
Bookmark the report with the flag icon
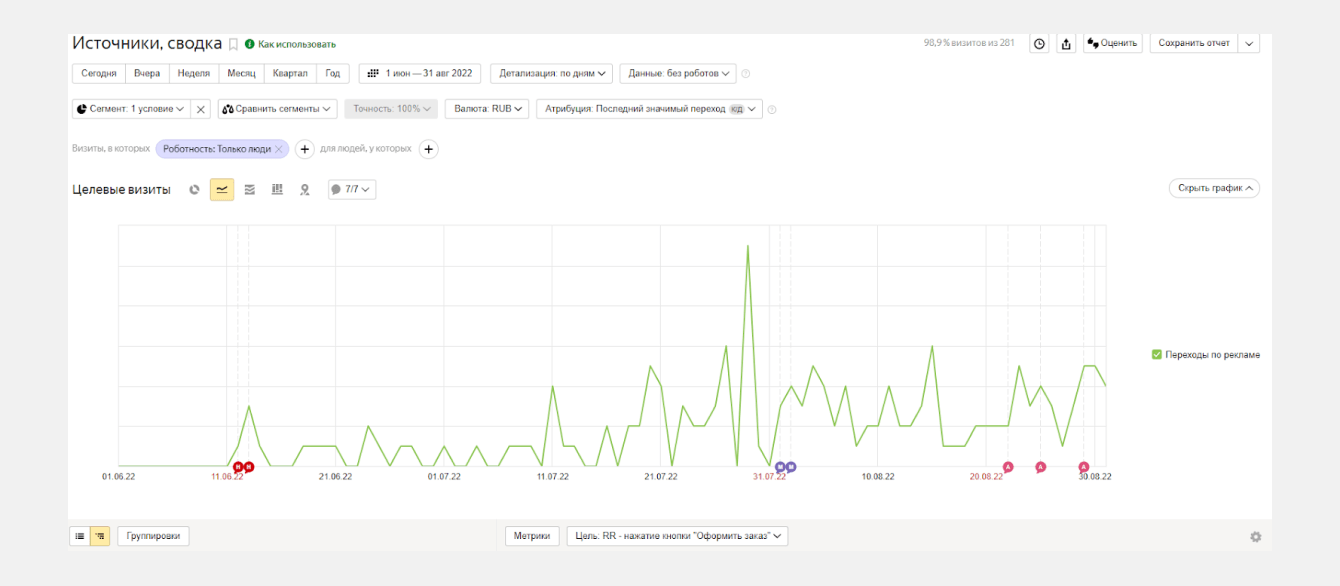point(233,44)
